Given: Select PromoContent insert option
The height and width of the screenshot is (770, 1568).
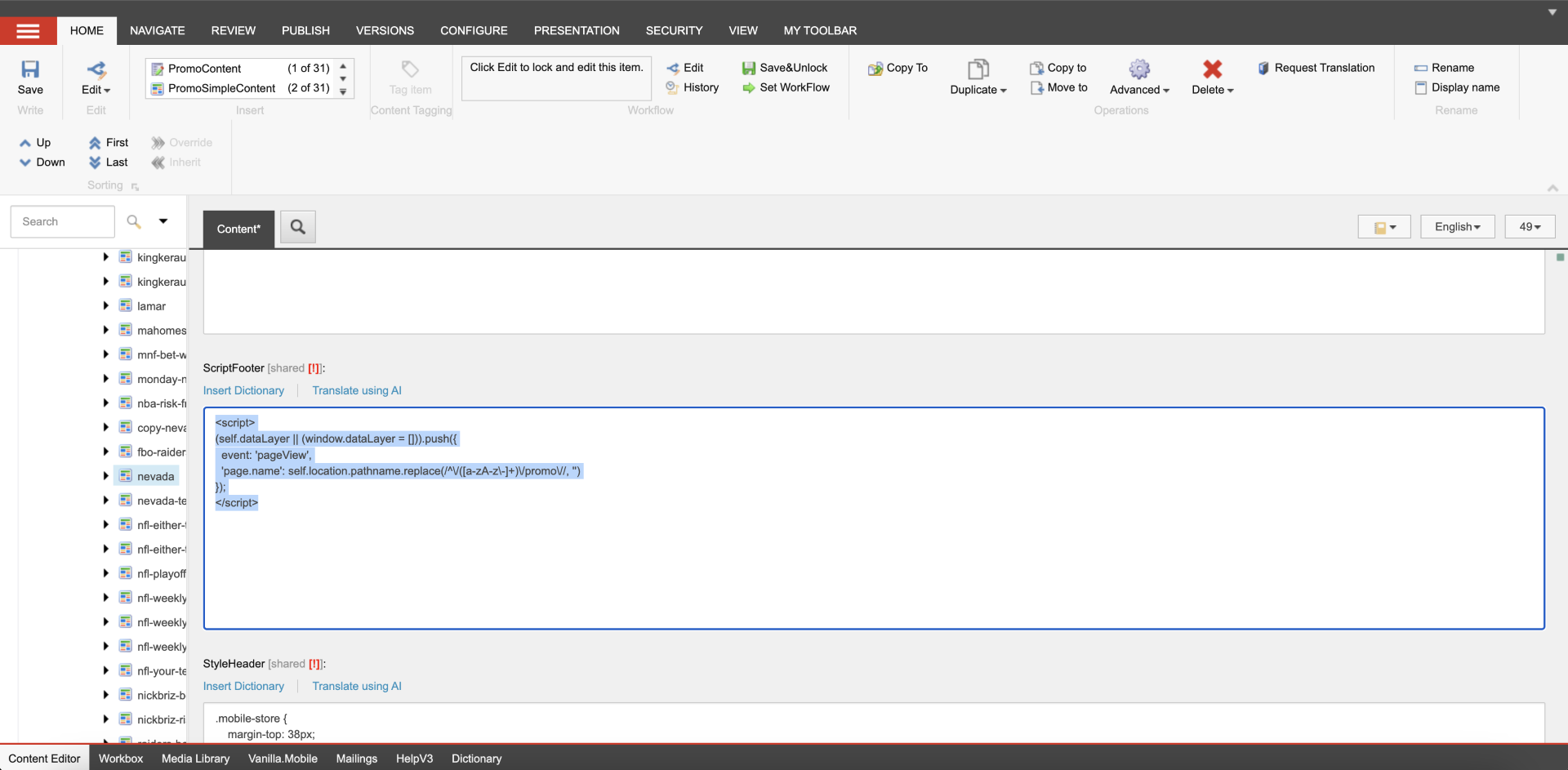Looking at the screenshot, I should (241, 69).
